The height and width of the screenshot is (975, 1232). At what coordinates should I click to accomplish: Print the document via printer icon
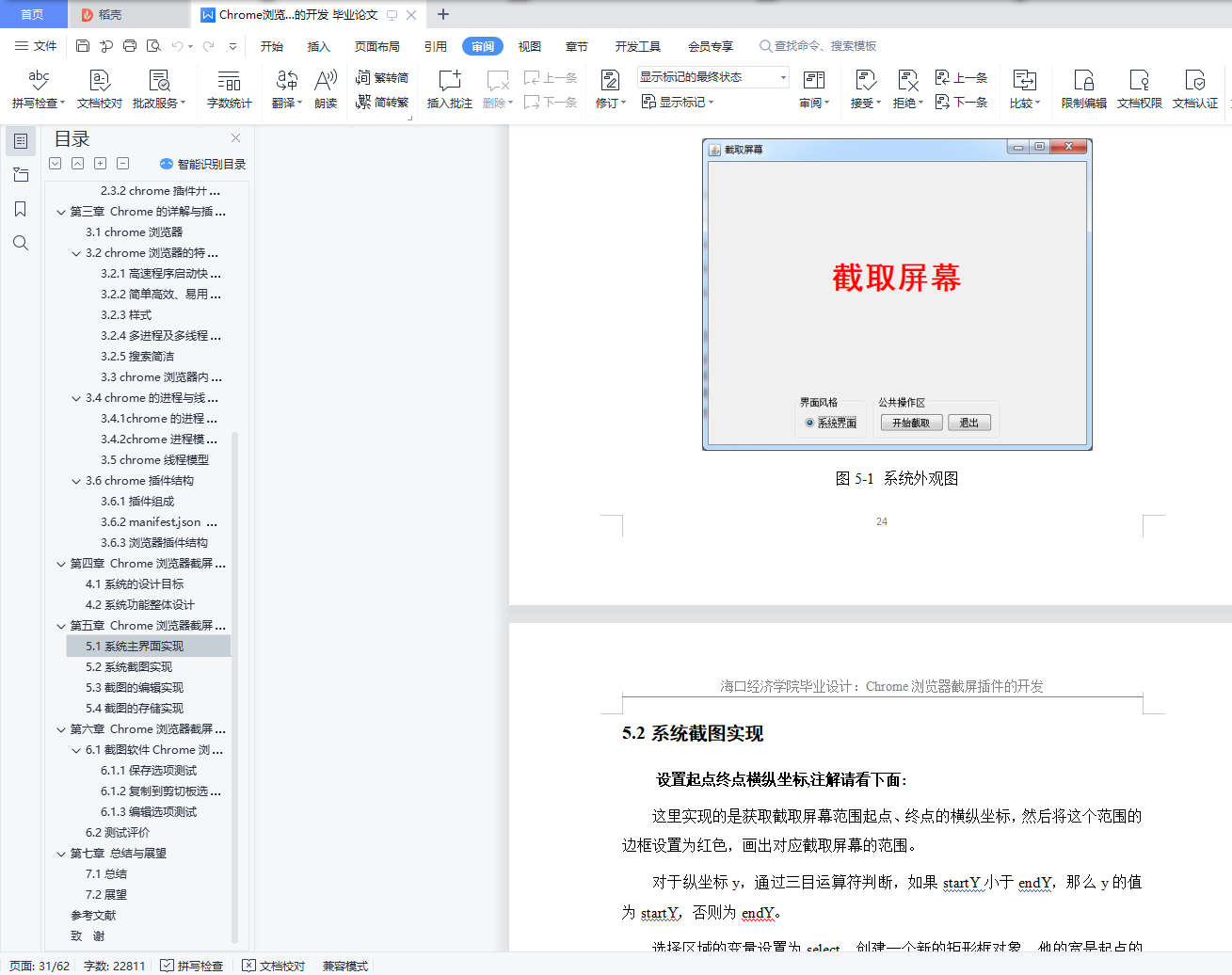click(130, 46)
